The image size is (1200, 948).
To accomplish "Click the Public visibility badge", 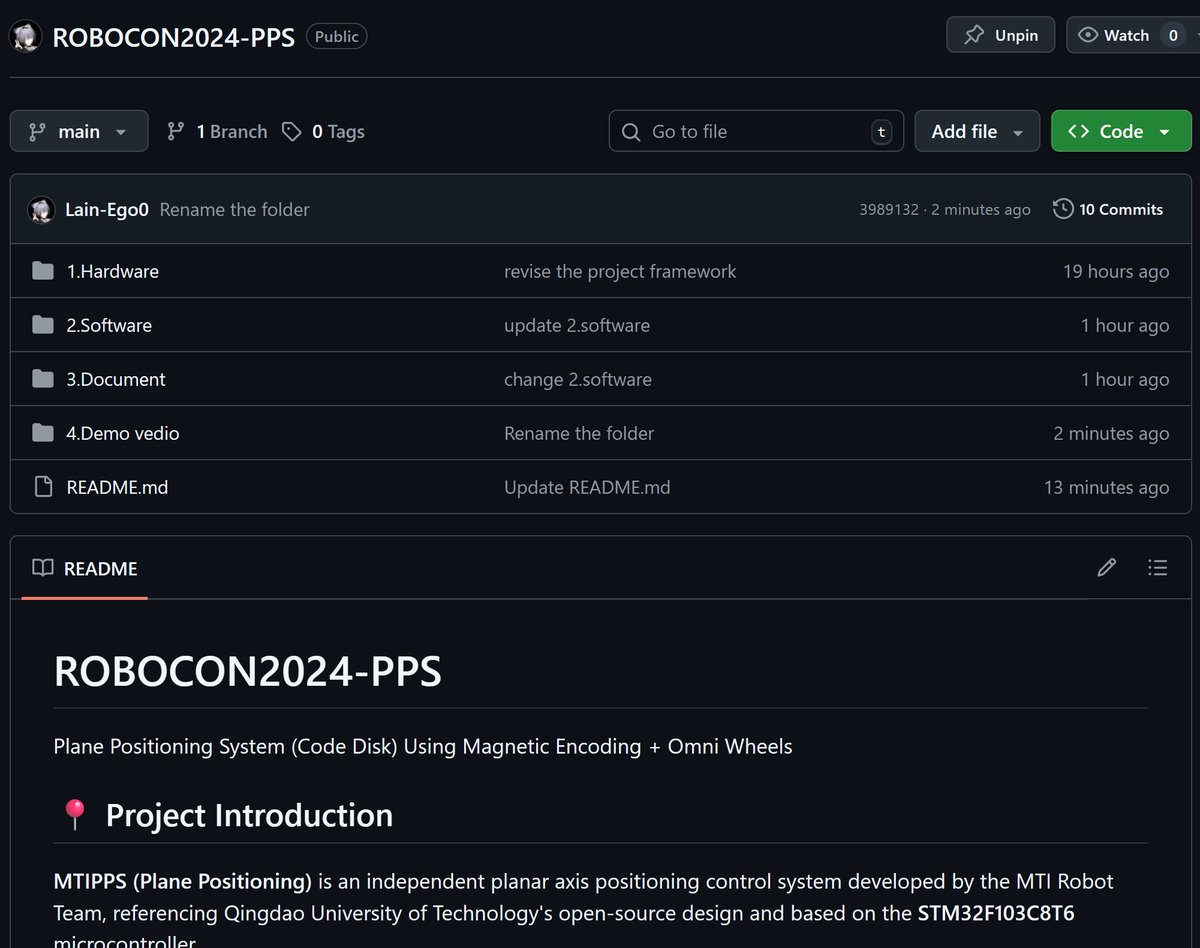I will point(336,36).
